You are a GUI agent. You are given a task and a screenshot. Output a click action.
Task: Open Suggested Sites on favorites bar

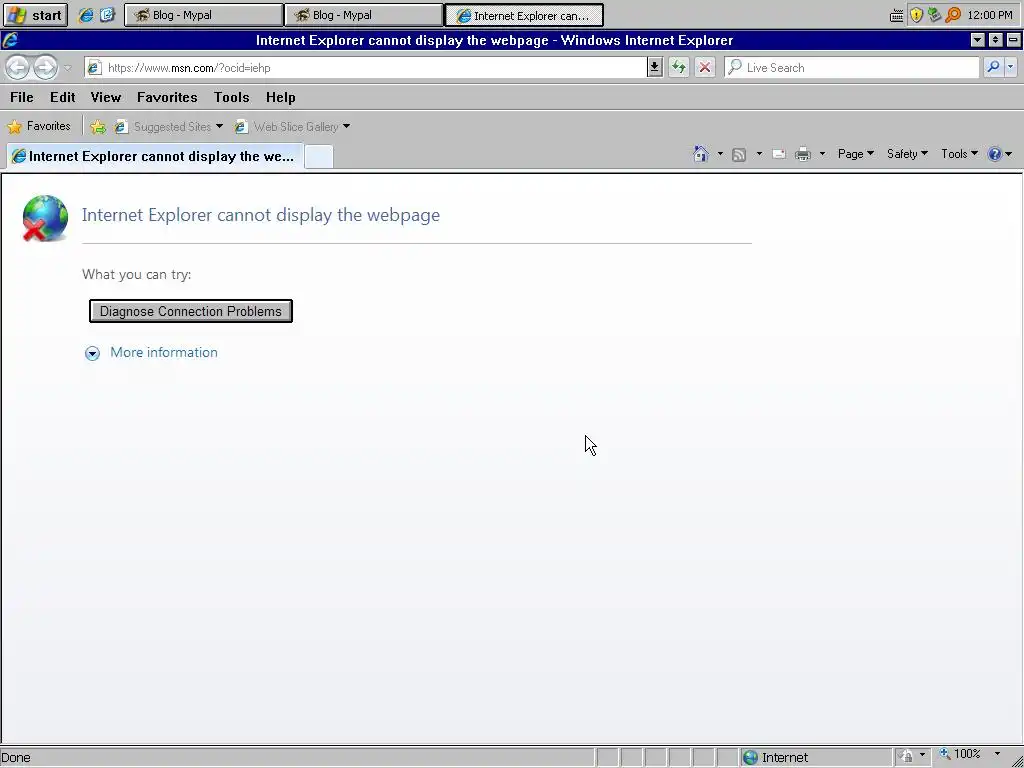[168, 127]
